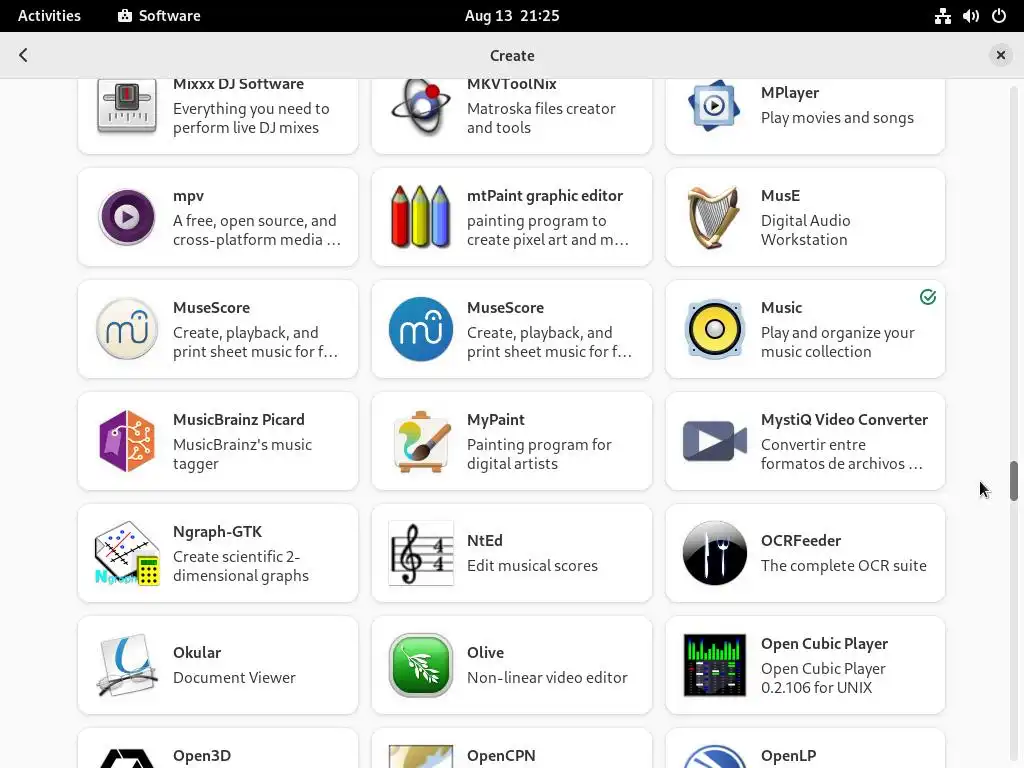The width and height of the screenshot is (1024, 768).
Task: Click the Olive green branch icon
Action: tap(421, 665)
